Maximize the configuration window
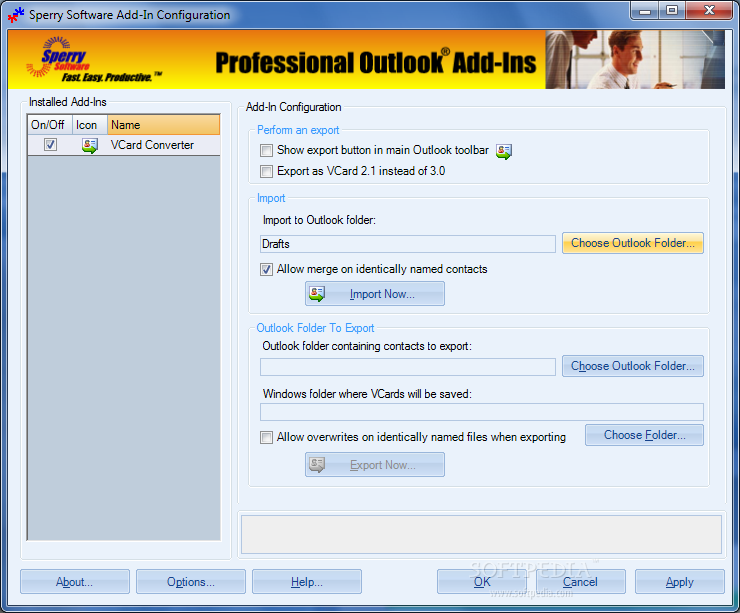Screen dimensions: 740x613 tap(672, 10)
